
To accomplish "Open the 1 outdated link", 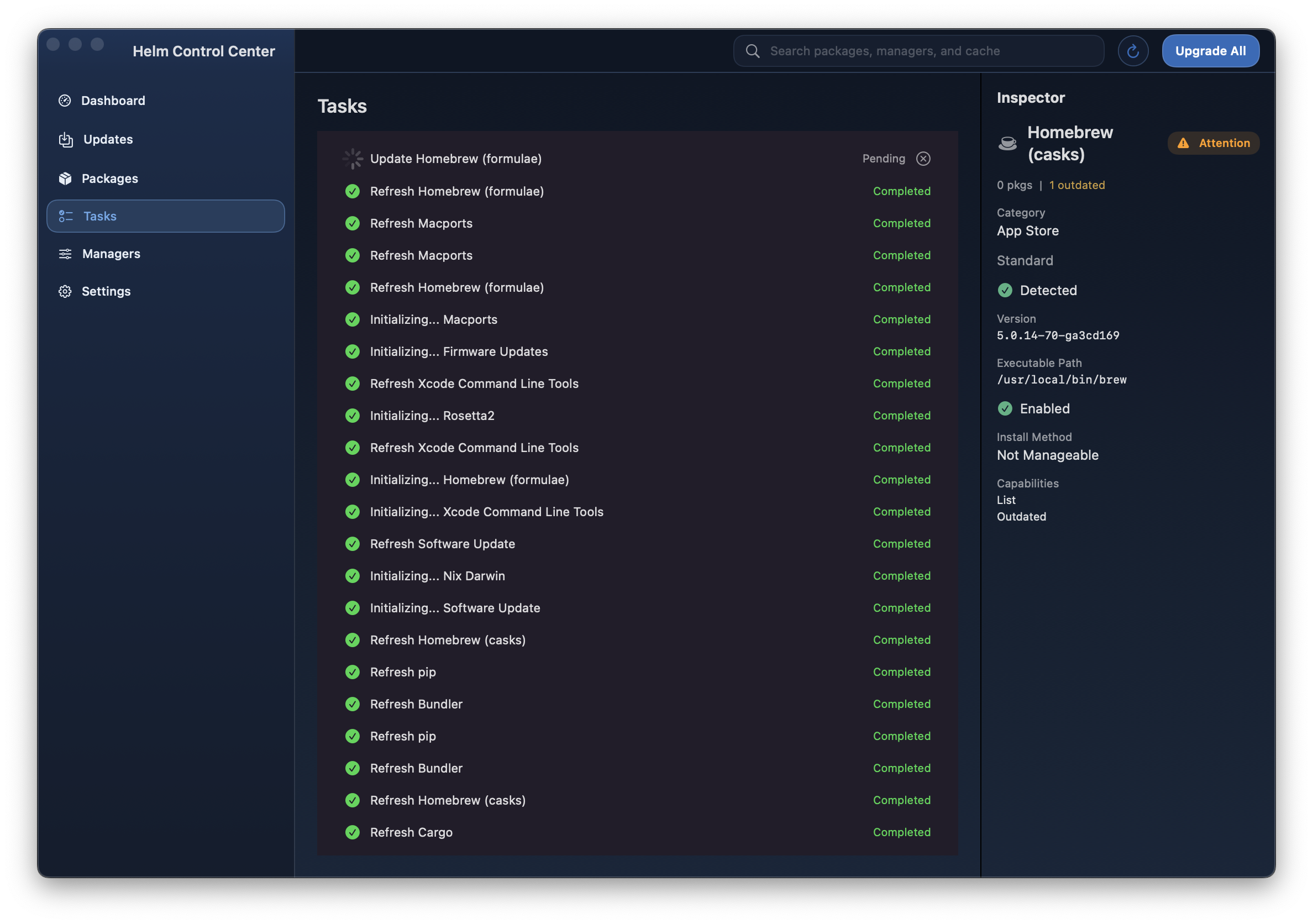I will [x=1077, y=185].
